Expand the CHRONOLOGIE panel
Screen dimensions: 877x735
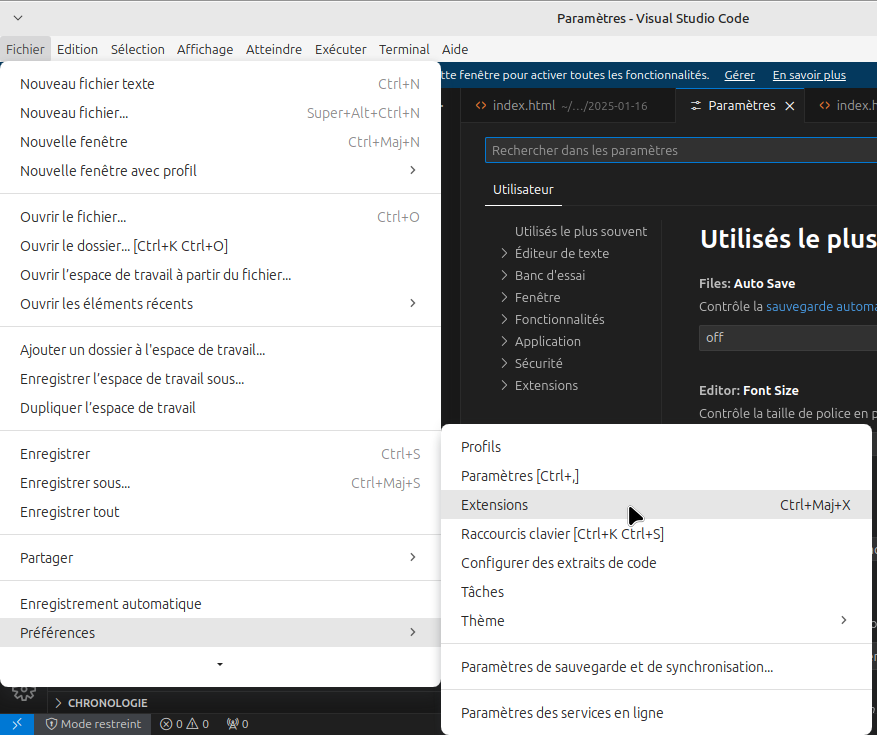[107, 703]
